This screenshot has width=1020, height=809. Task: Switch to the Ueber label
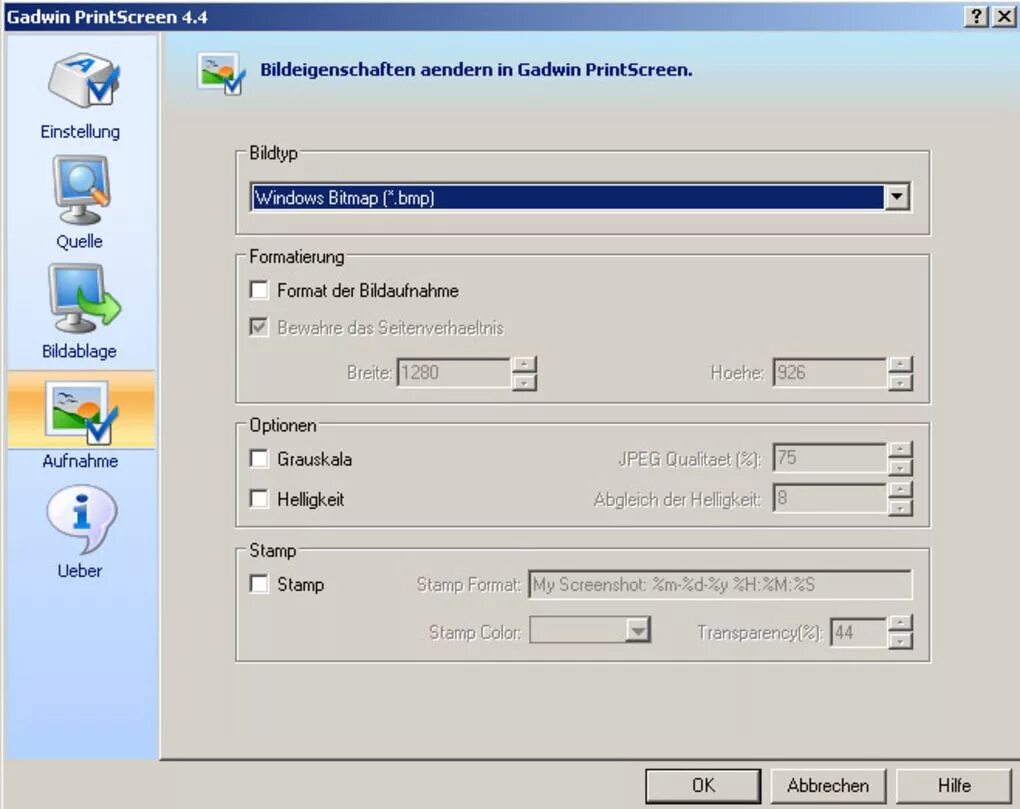pos(79,571)
